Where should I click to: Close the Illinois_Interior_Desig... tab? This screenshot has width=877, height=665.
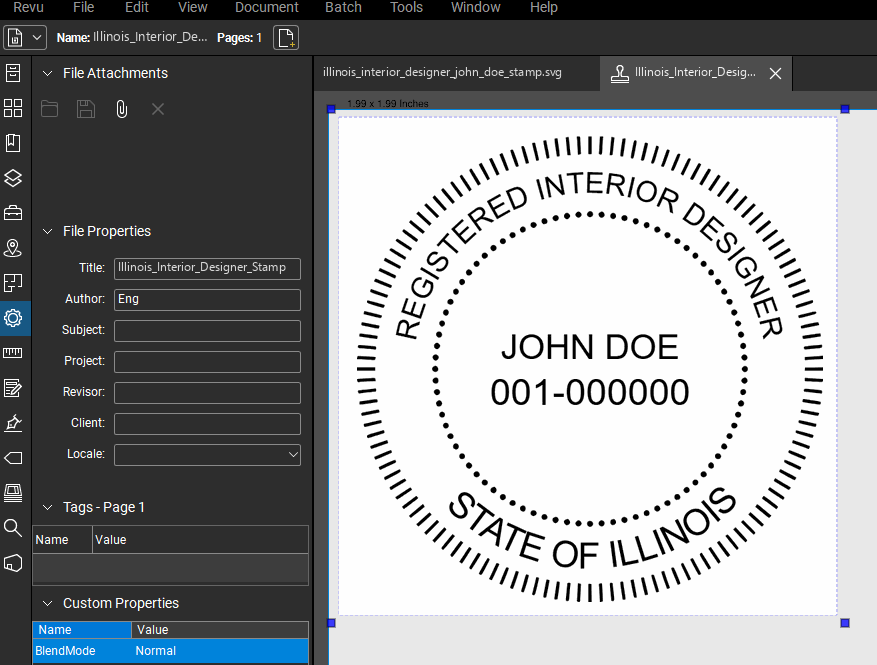tap(775, 73)
